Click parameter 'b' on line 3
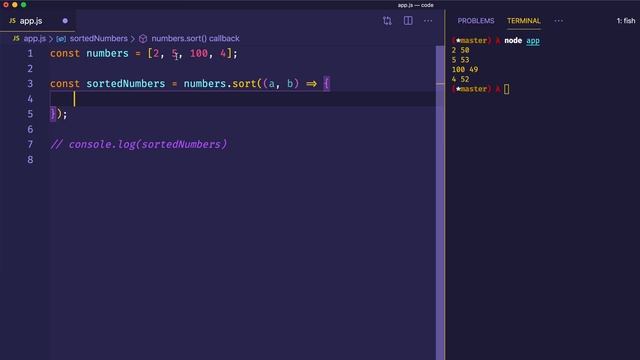The image size is (640, 360). pyautogui.click(x=290, y=84)
